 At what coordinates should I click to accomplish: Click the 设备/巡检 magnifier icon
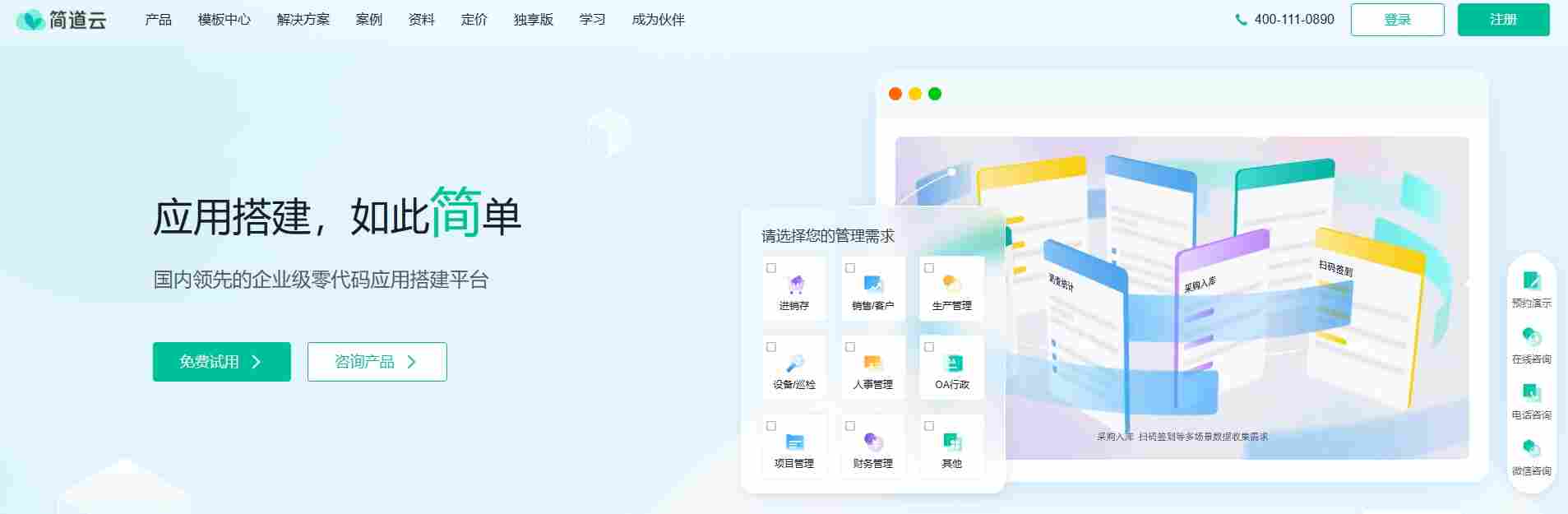(x=795, y=364)
